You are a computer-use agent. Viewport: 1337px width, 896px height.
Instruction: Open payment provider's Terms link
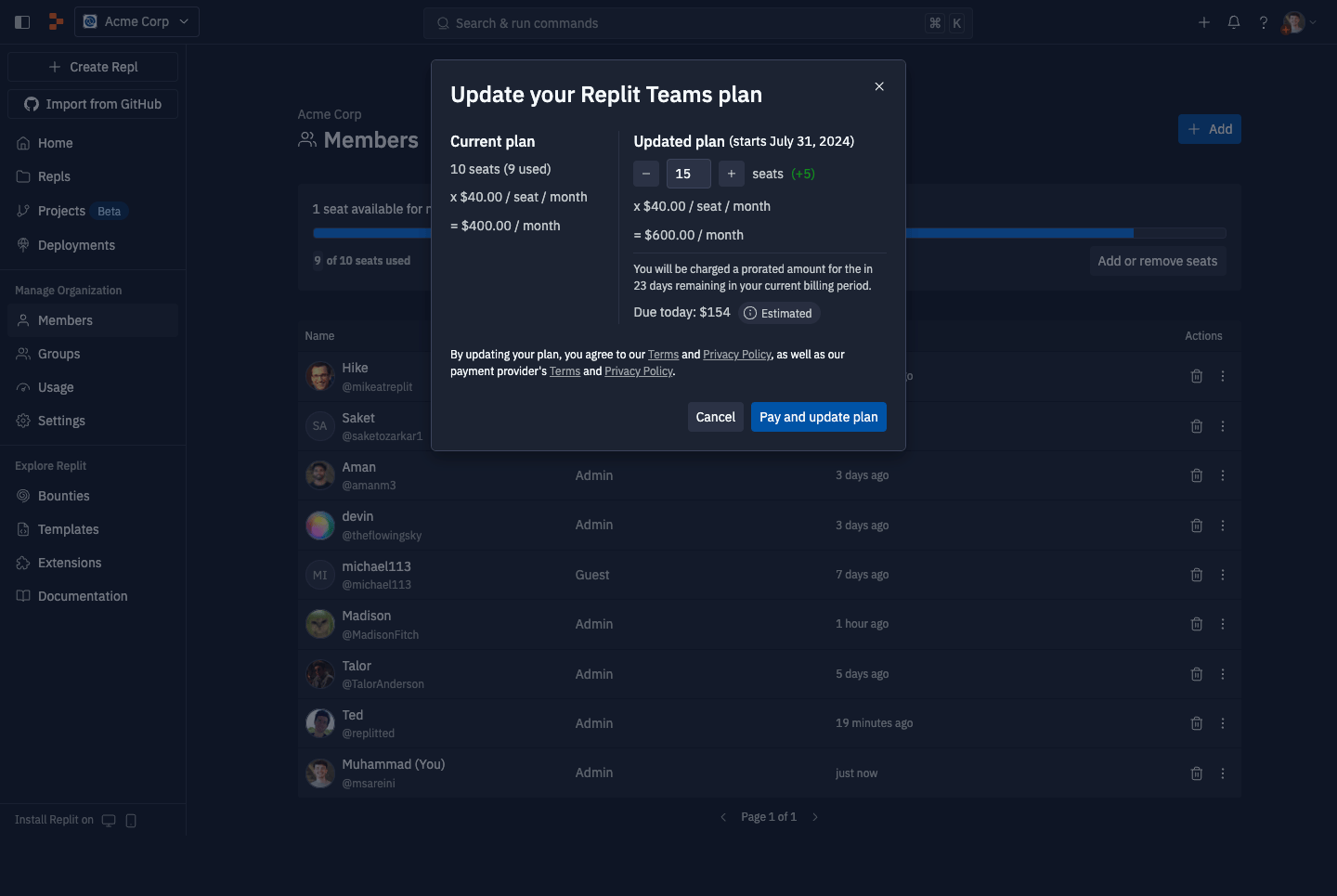565,371
